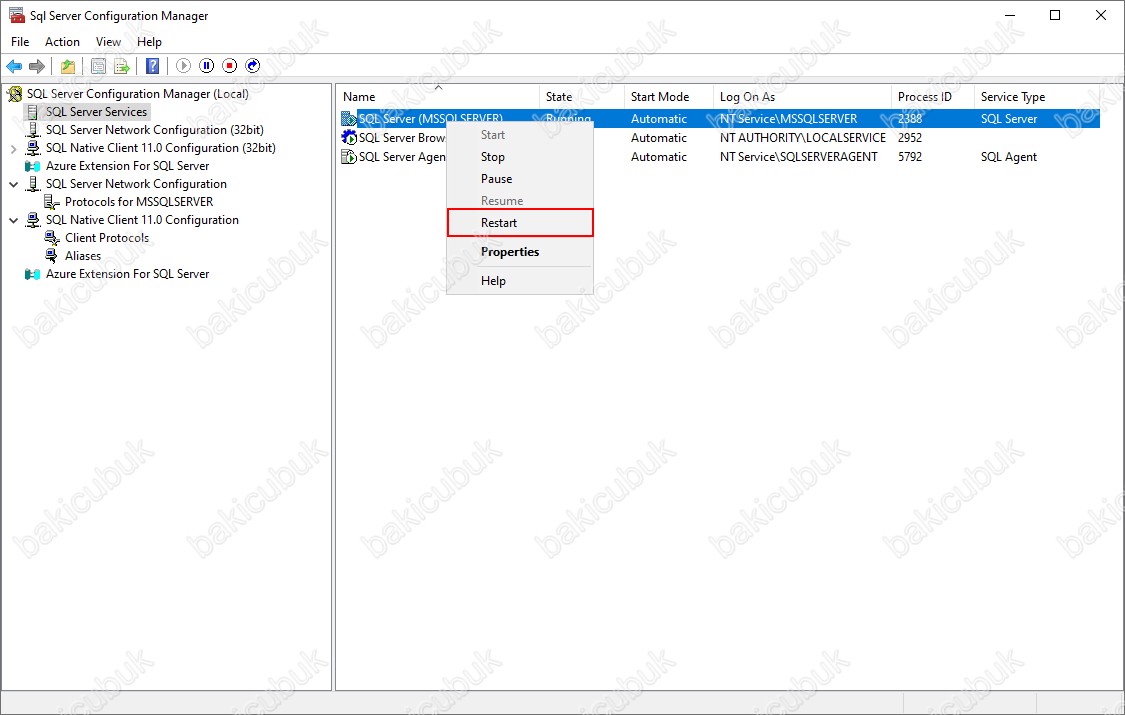Image resolution: width=1125 pixels, height=715 pixels.
Task: Click the Restart Service toolbar icon
Action: (x=253, y=66)
